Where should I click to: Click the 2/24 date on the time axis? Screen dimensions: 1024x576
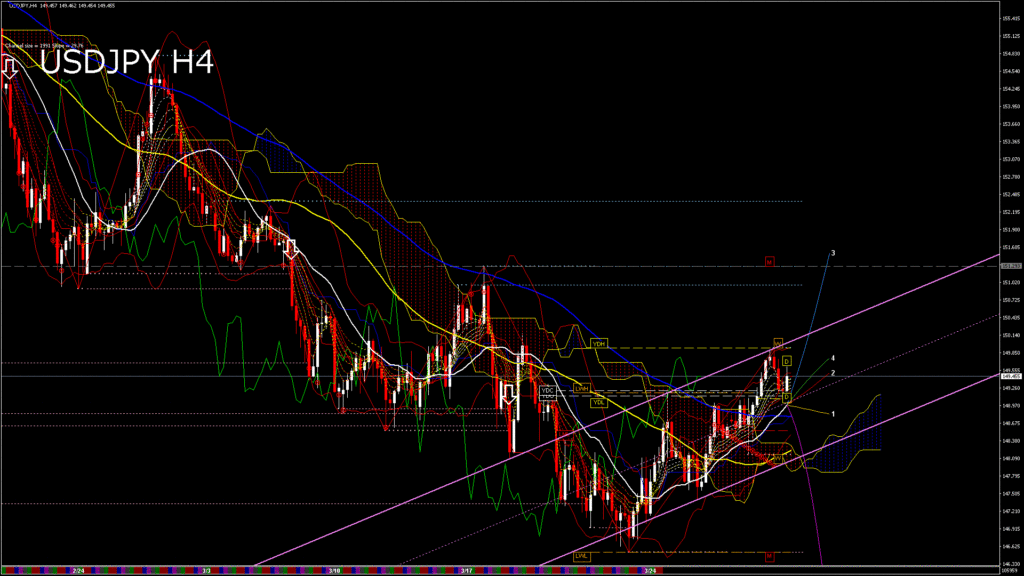click(78, 571)
